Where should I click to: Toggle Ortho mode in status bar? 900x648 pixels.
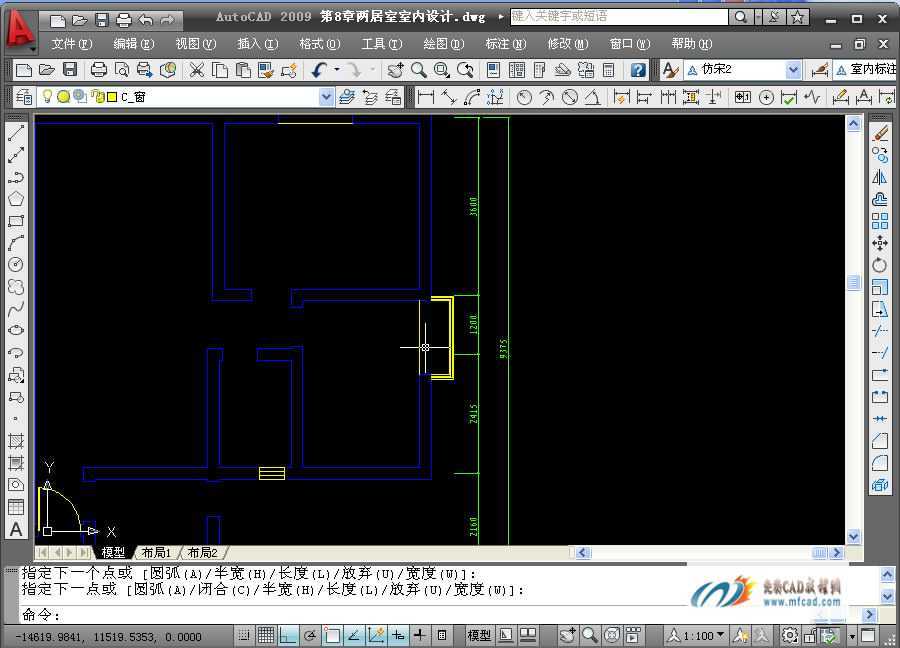[288, 635]
